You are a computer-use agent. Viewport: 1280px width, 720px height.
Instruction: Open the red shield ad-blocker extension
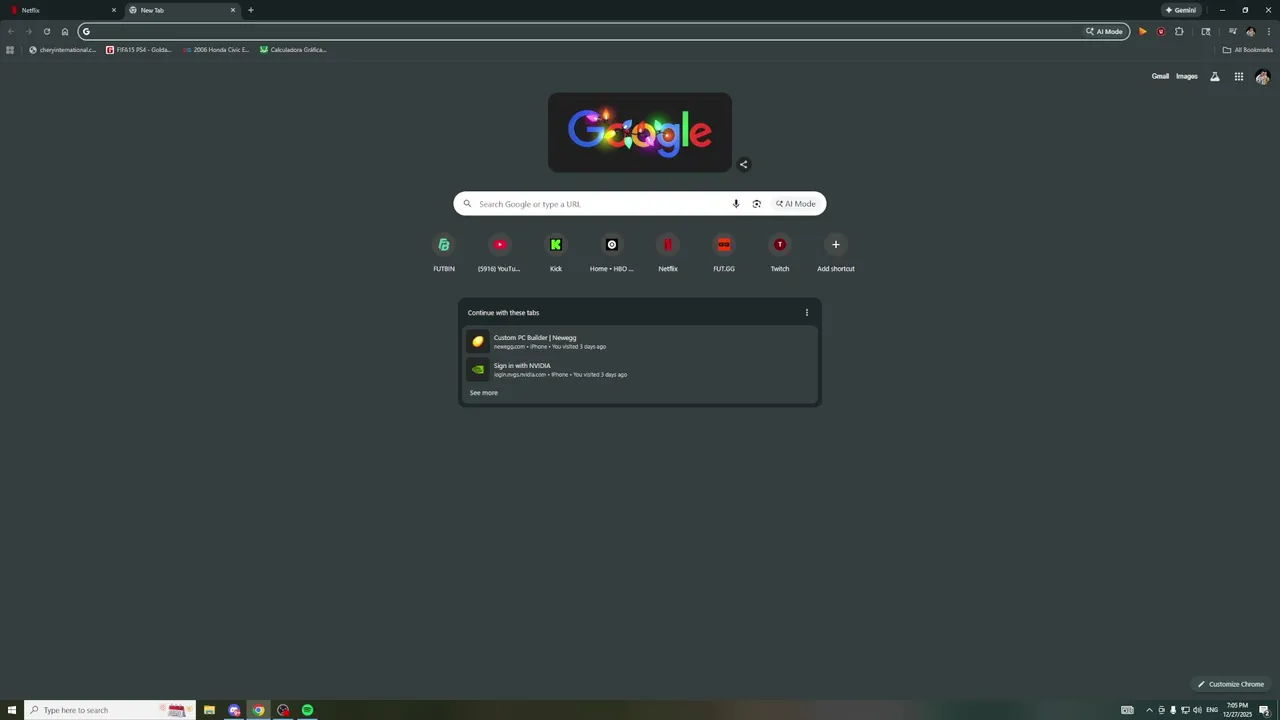(1161, 31)
